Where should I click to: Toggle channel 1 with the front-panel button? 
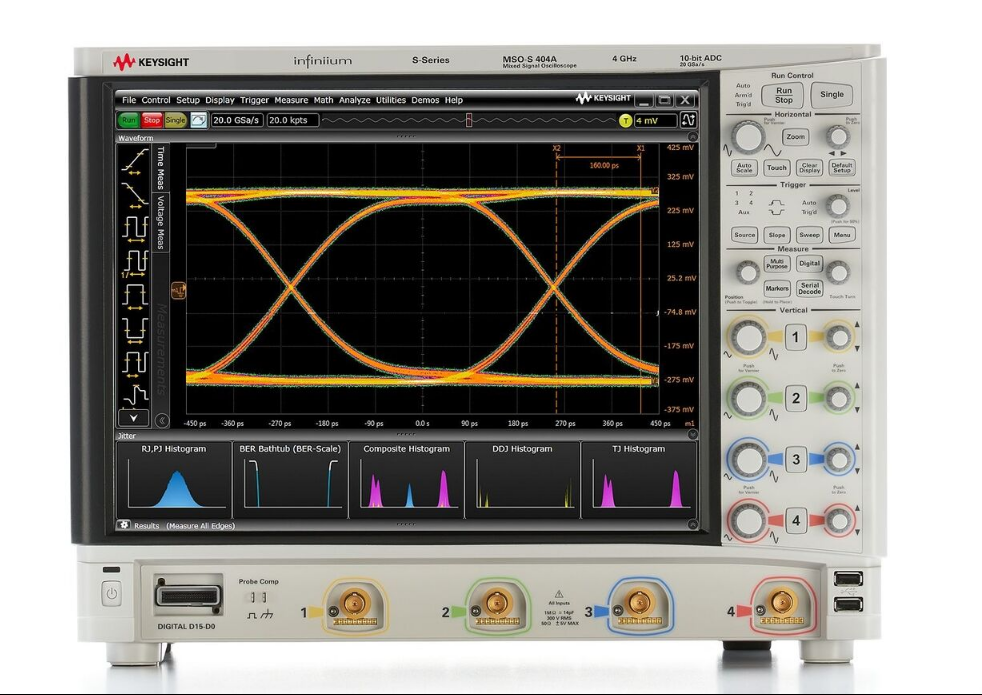[x=796, y=338]
